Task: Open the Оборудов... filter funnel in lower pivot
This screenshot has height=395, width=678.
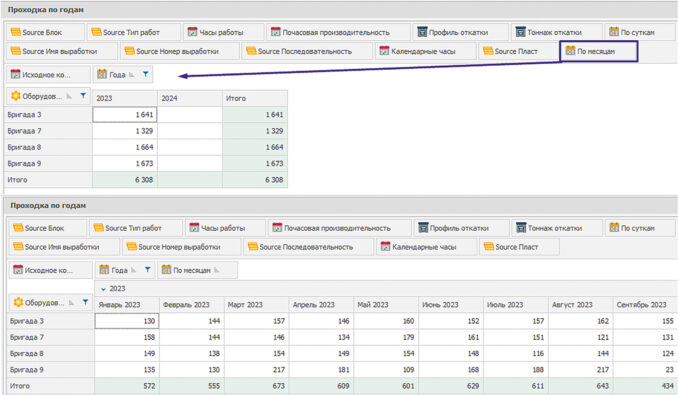Action: point(85,303)
